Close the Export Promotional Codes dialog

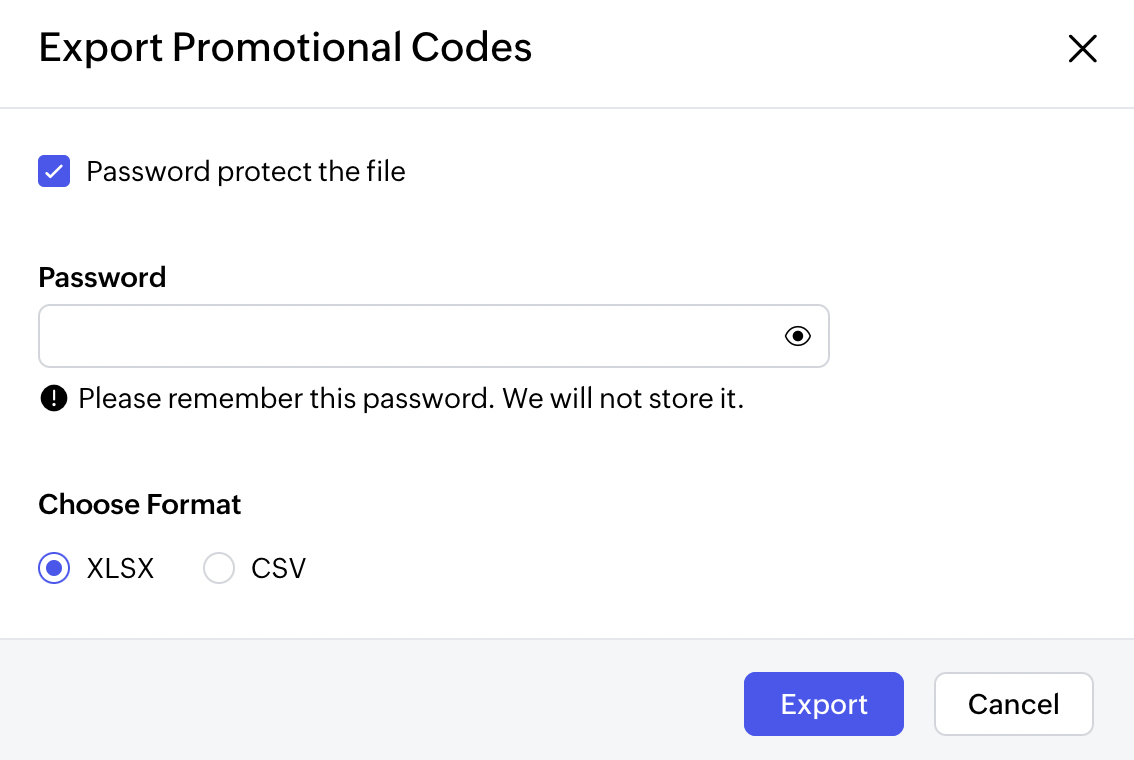[1082, 49]
